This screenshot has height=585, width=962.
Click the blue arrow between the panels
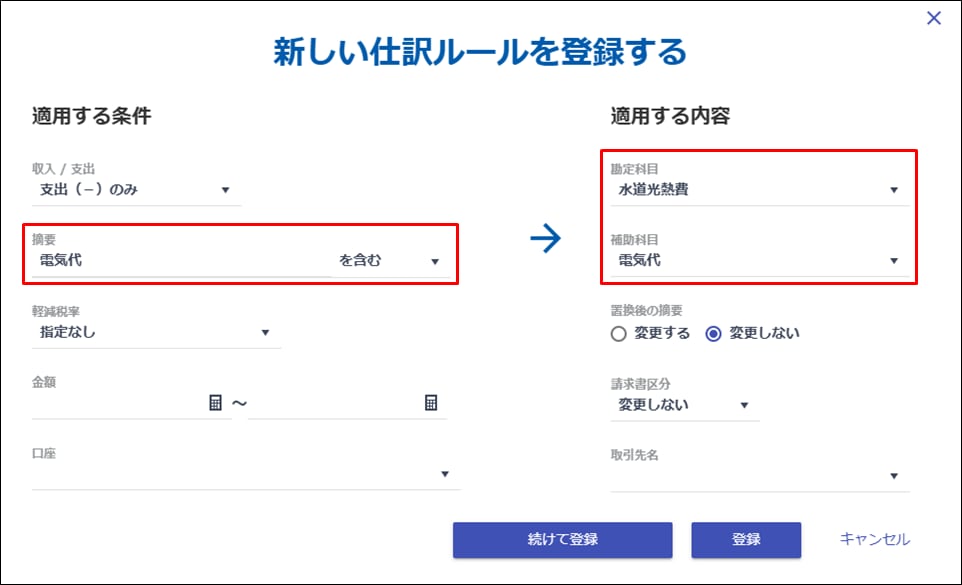[546, 240]
